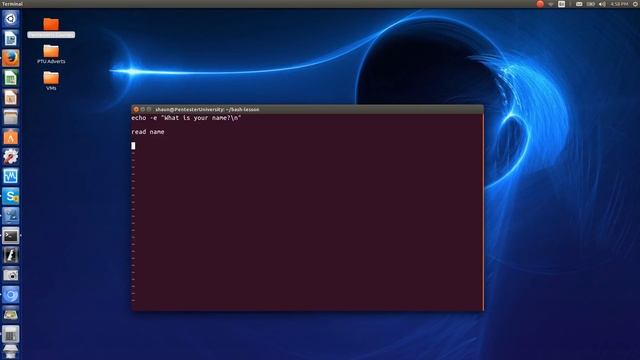Viewport: 640px width, 360px height.
Task: Open Ubuntu Software Center orange bag icon
Action: pos(11,137)
